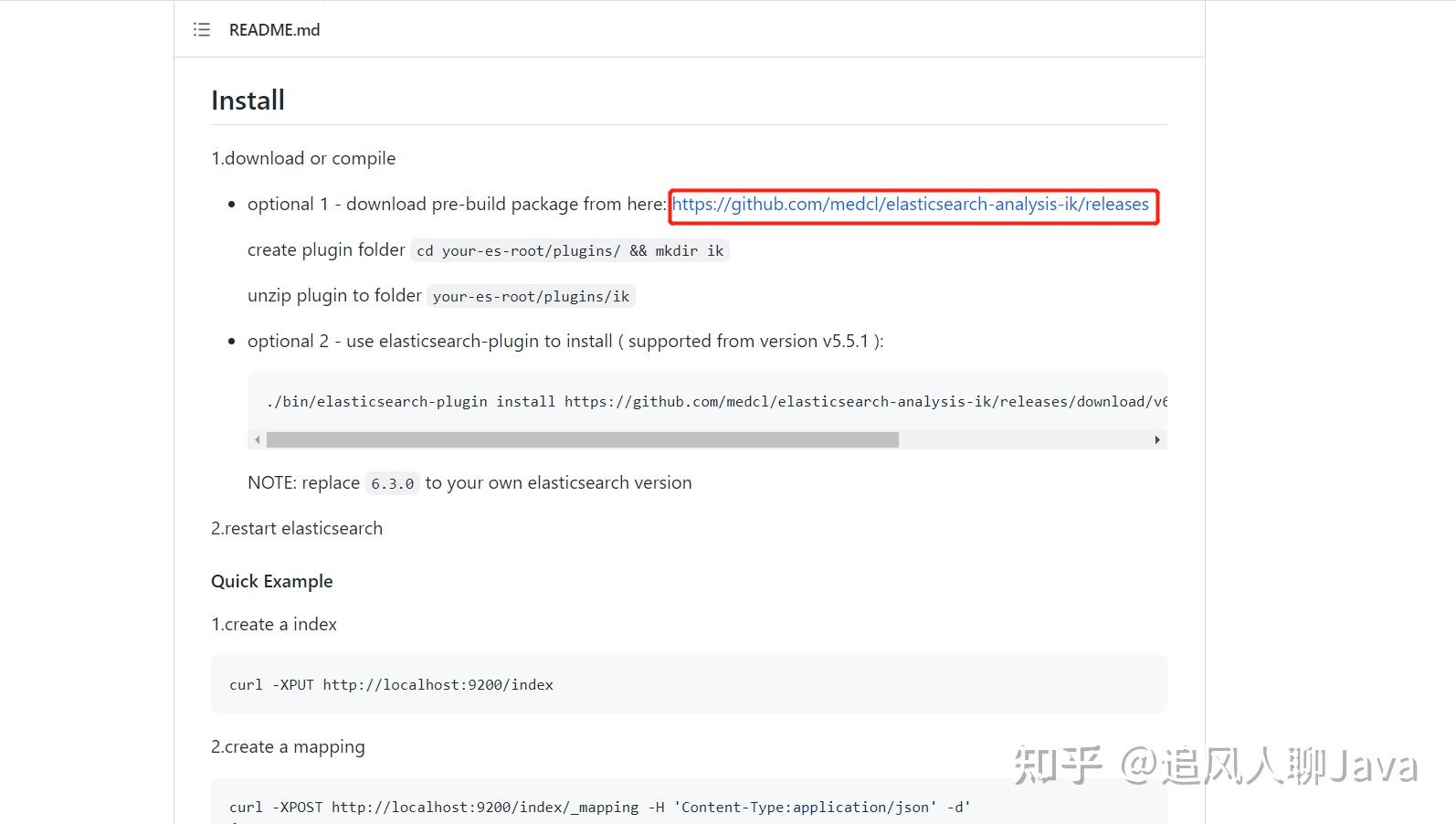This screenshot has width=1456, height=824.
Task: Open the elasticsearch-analysis-ik releases link
Action: (x=911, y=204)
